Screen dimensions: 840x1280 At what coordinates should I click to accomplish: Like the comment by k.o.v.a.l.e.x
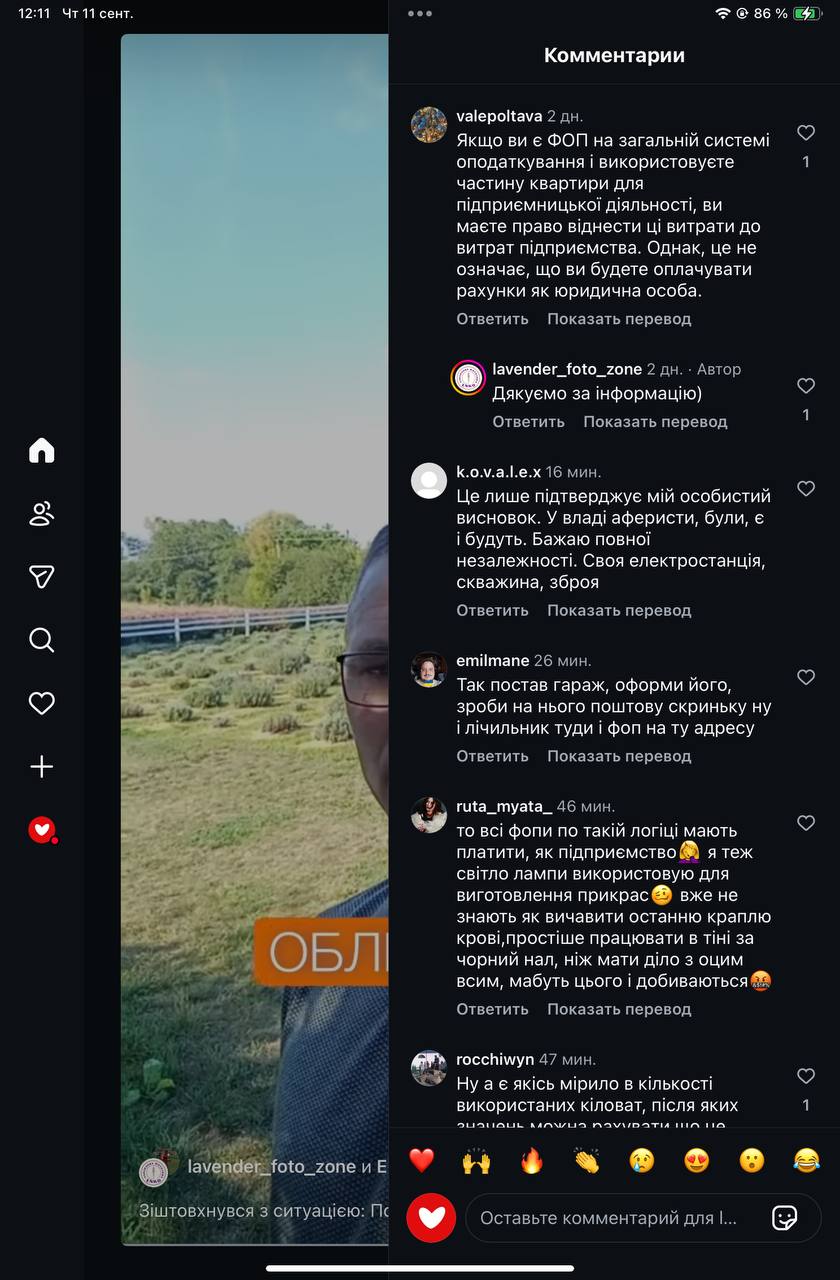point(806,488)
